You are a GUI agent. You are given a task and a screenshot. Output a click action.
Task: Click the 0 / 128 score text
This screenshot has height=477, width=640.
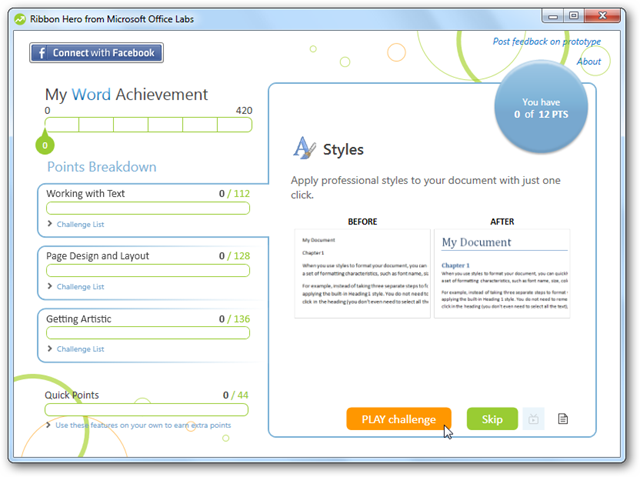coord(234,256)
